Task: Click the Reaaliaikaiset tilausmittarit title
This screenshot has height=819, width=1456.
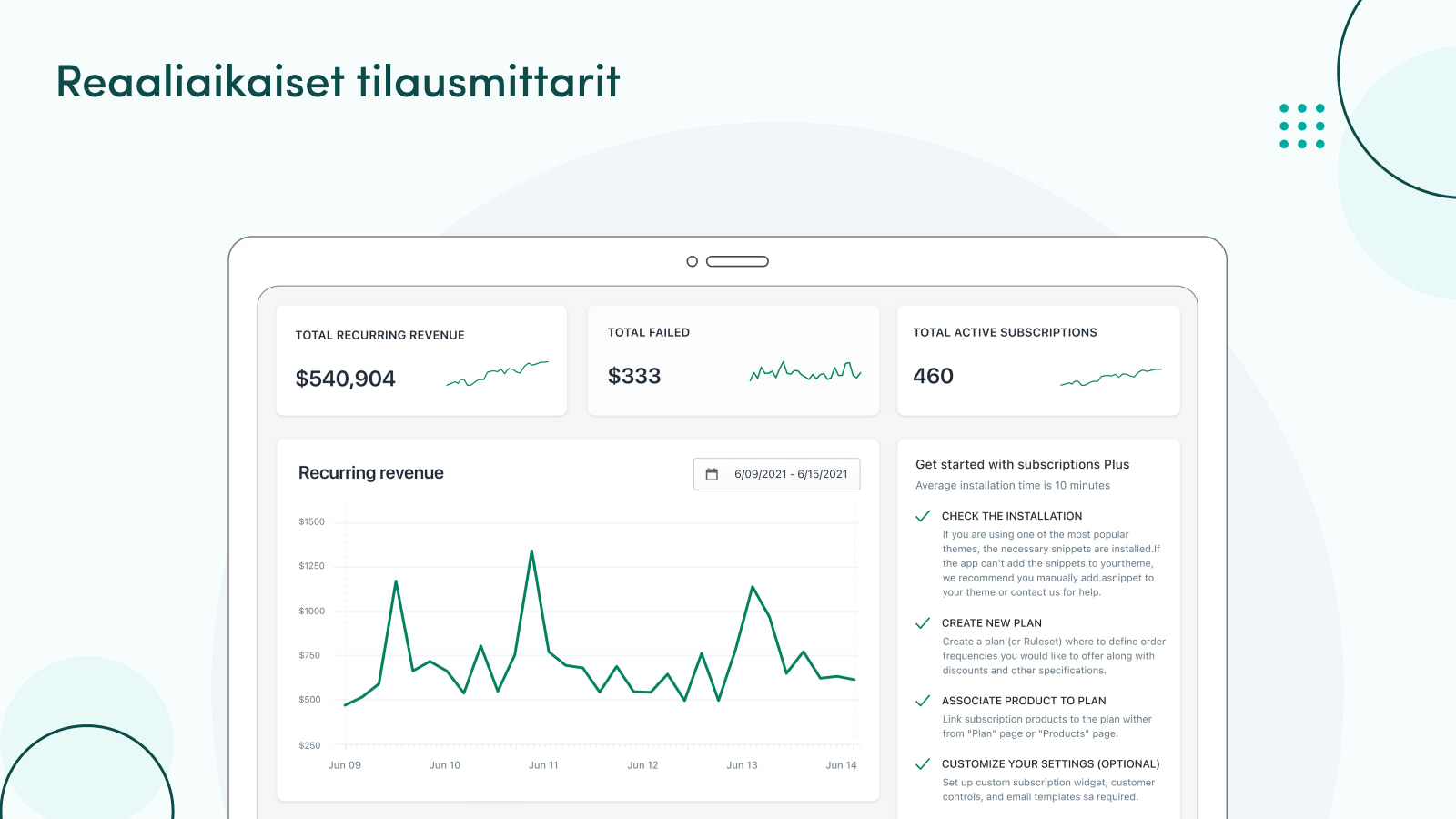Action: point(339,81)
